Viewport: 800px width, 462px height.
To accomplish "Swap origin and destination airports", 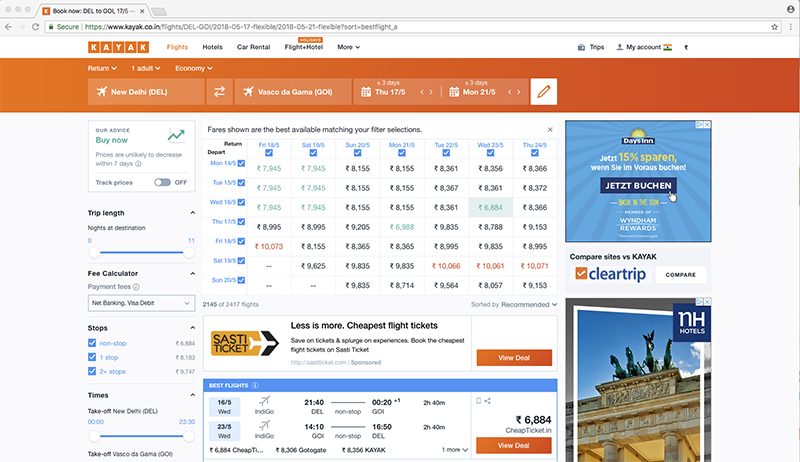I will [x=219, y=92].
